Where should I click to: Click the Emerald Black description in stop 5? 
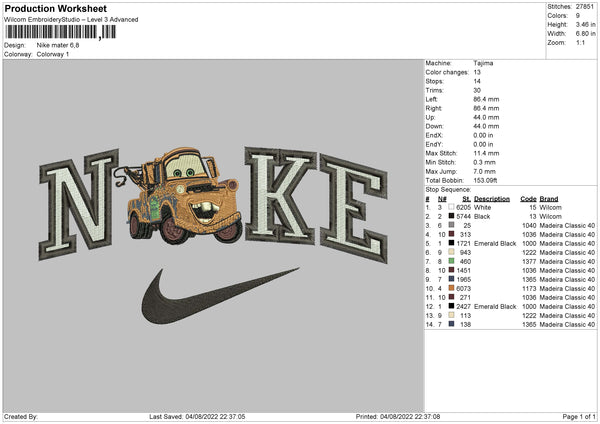coord(495,243)
